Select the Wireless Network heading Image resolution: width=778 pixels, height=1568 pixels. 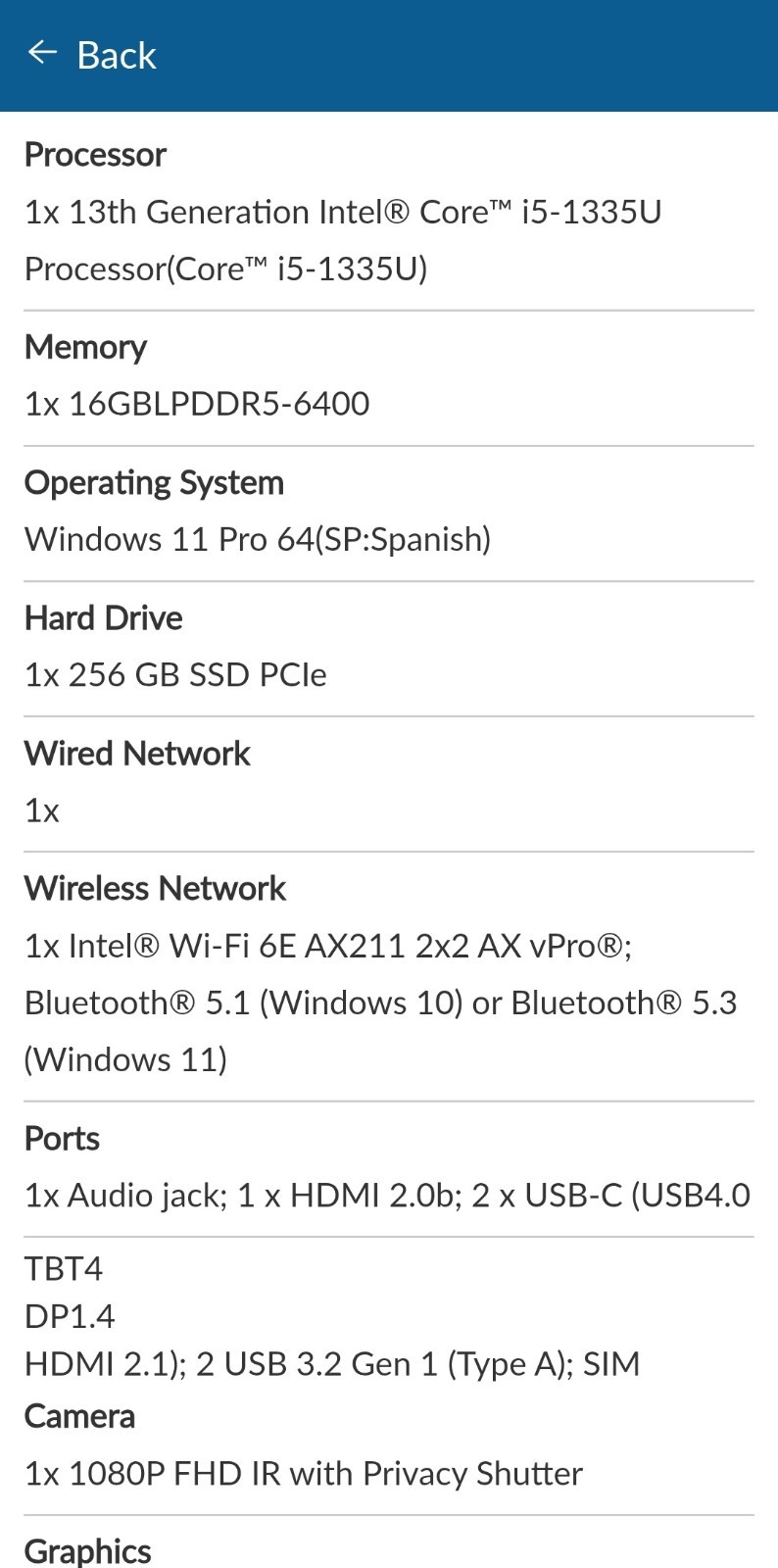(155, 889)
